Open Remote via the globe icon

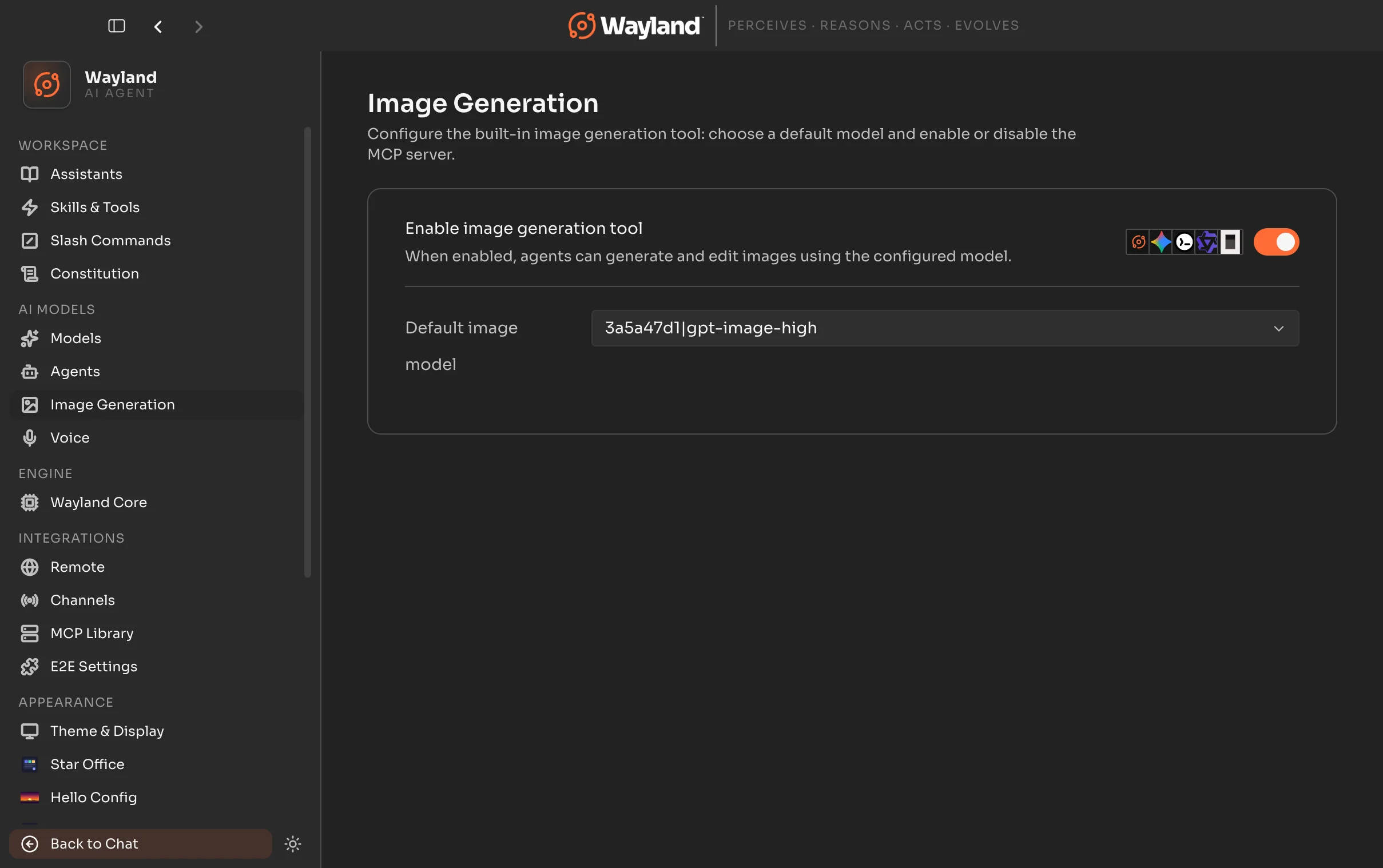[x=29, y=567]
